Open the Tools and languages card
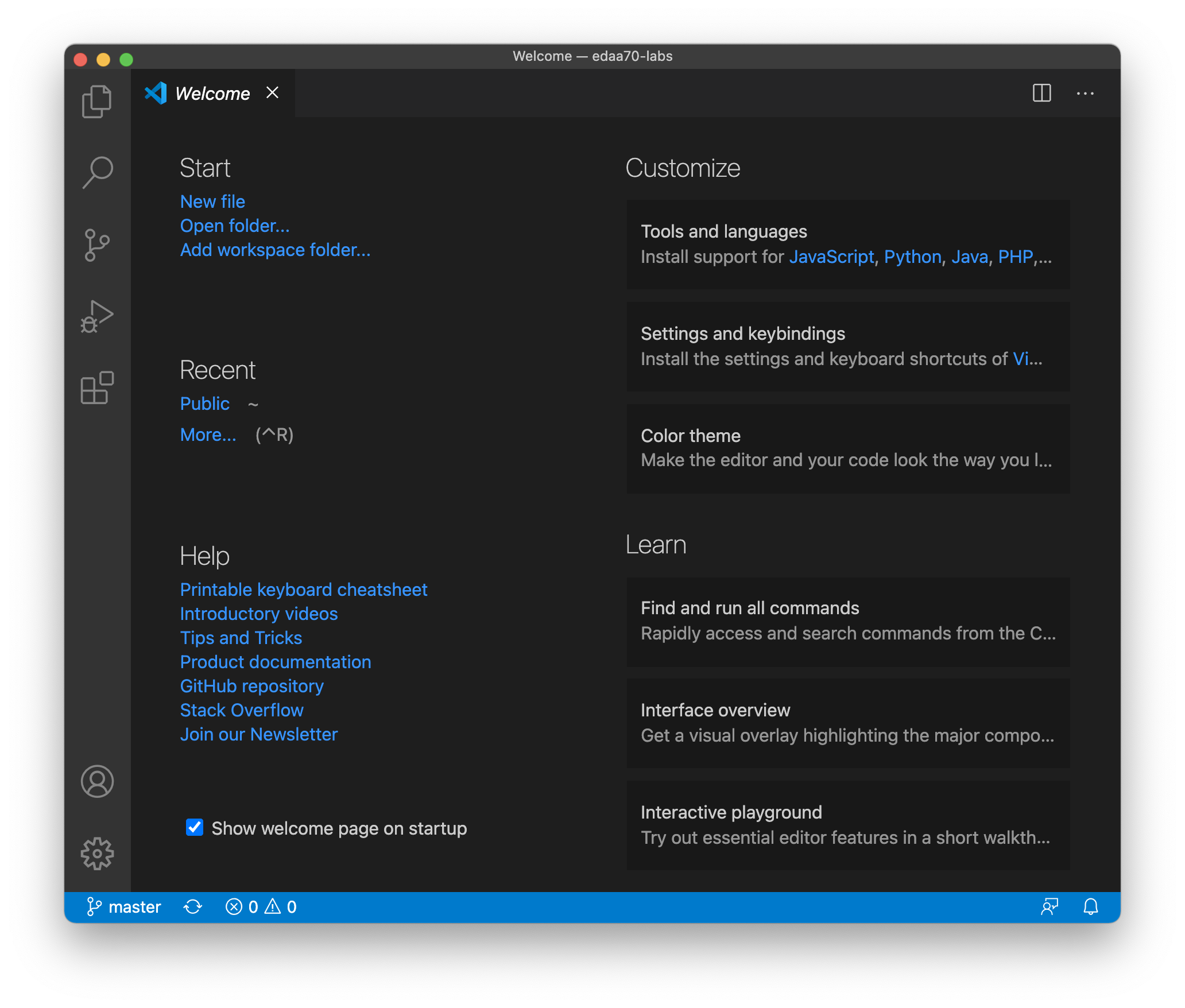 [x=848, y=245]
